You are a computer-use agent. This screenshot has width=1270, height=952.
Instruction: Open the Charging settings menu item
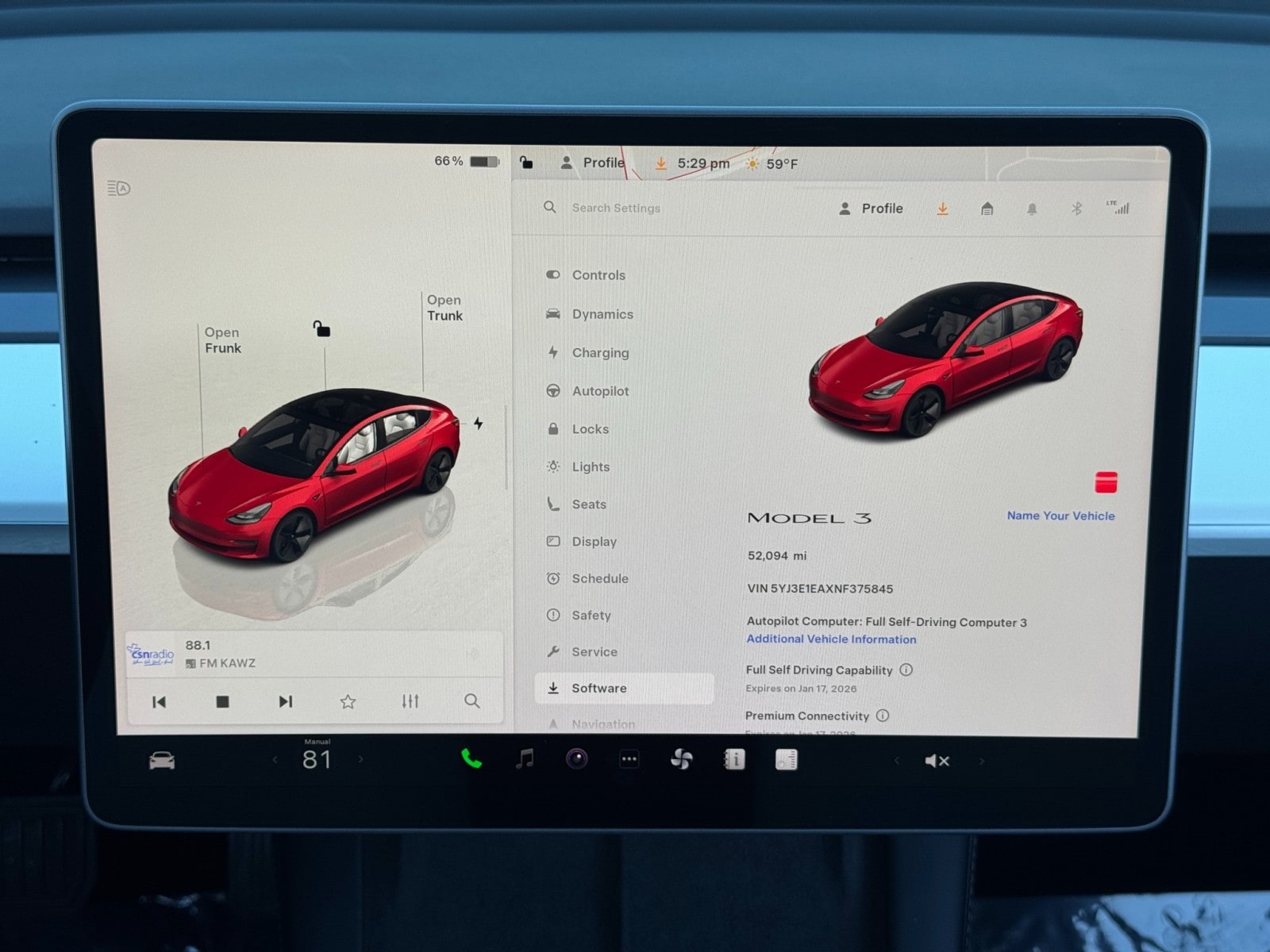point(600,353)
